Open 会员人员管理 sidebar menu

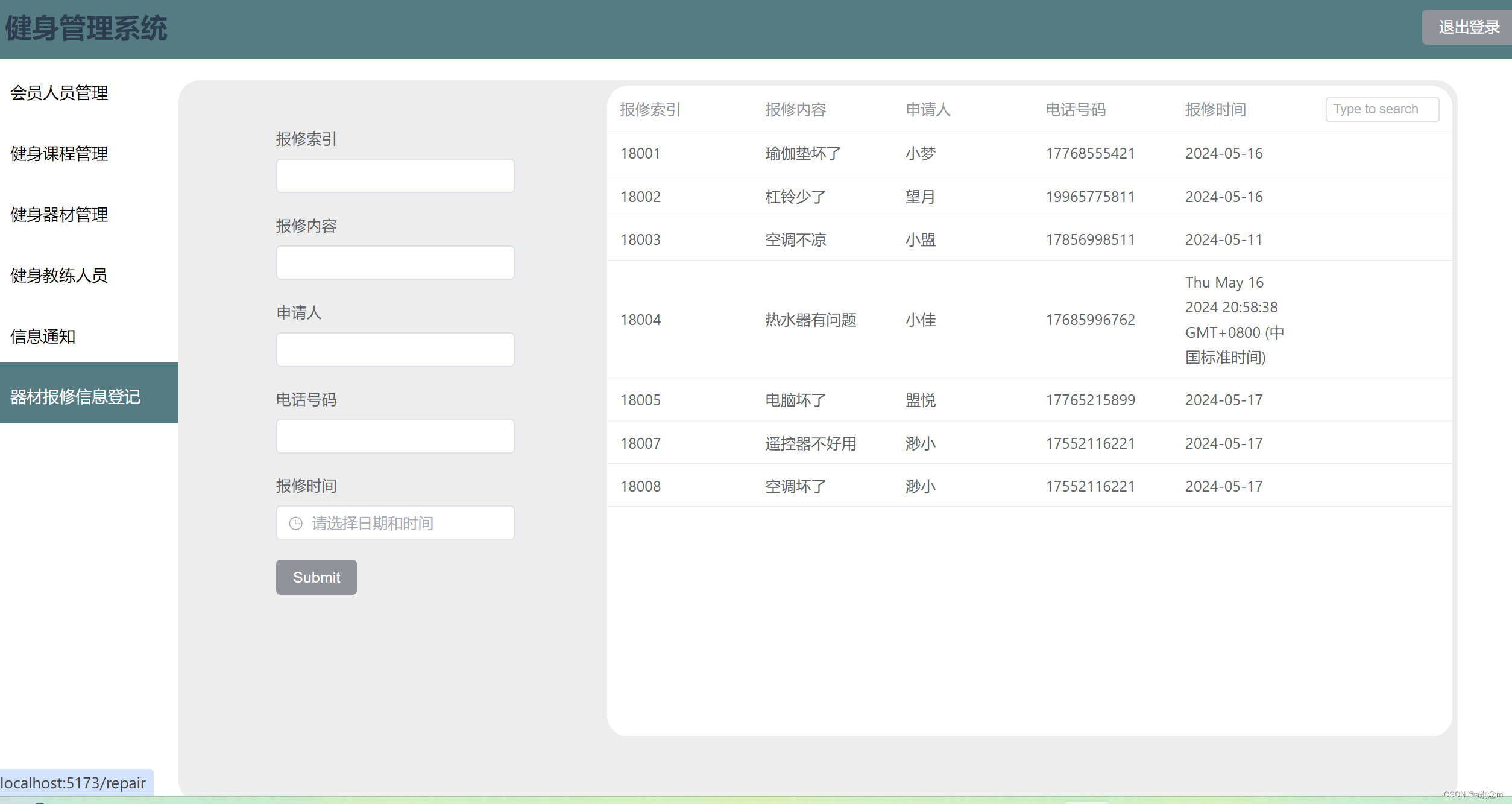coord(59,93)
